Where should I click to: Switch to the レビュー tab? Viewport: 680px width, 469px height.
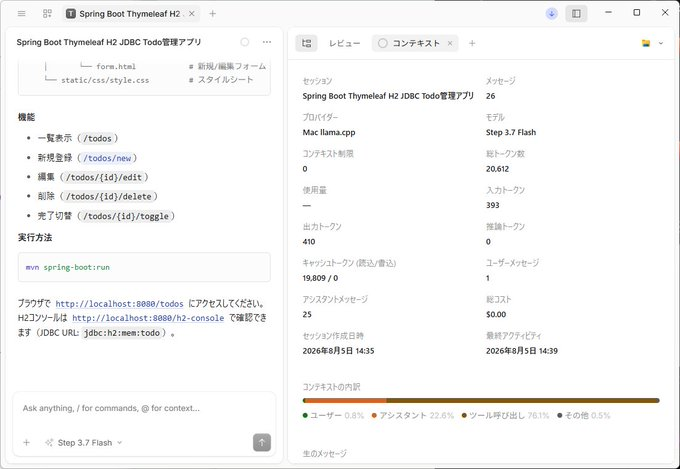click(x=344, y=43)
